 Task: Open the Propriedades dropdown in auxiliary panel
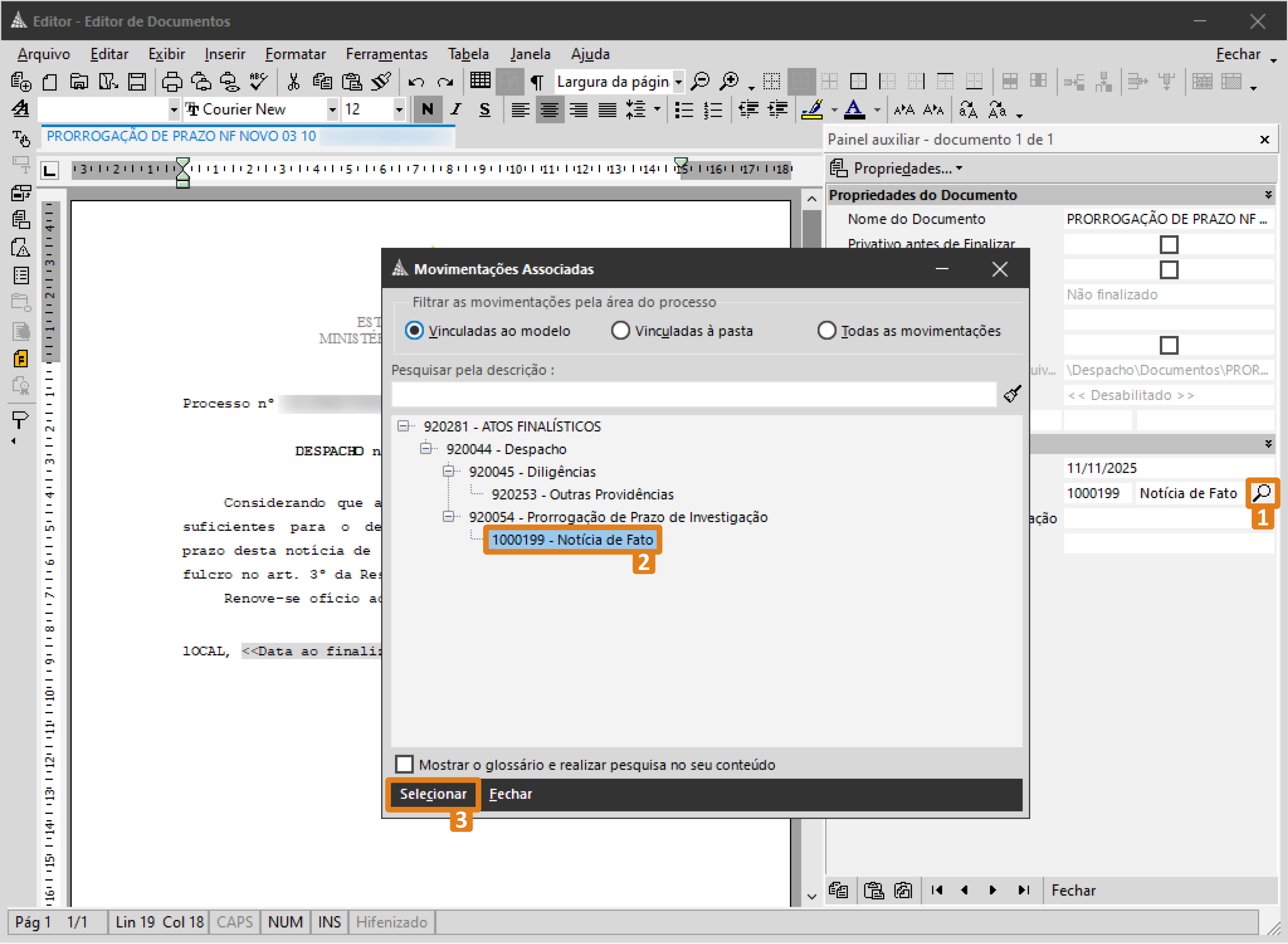(x=902, y=168)
